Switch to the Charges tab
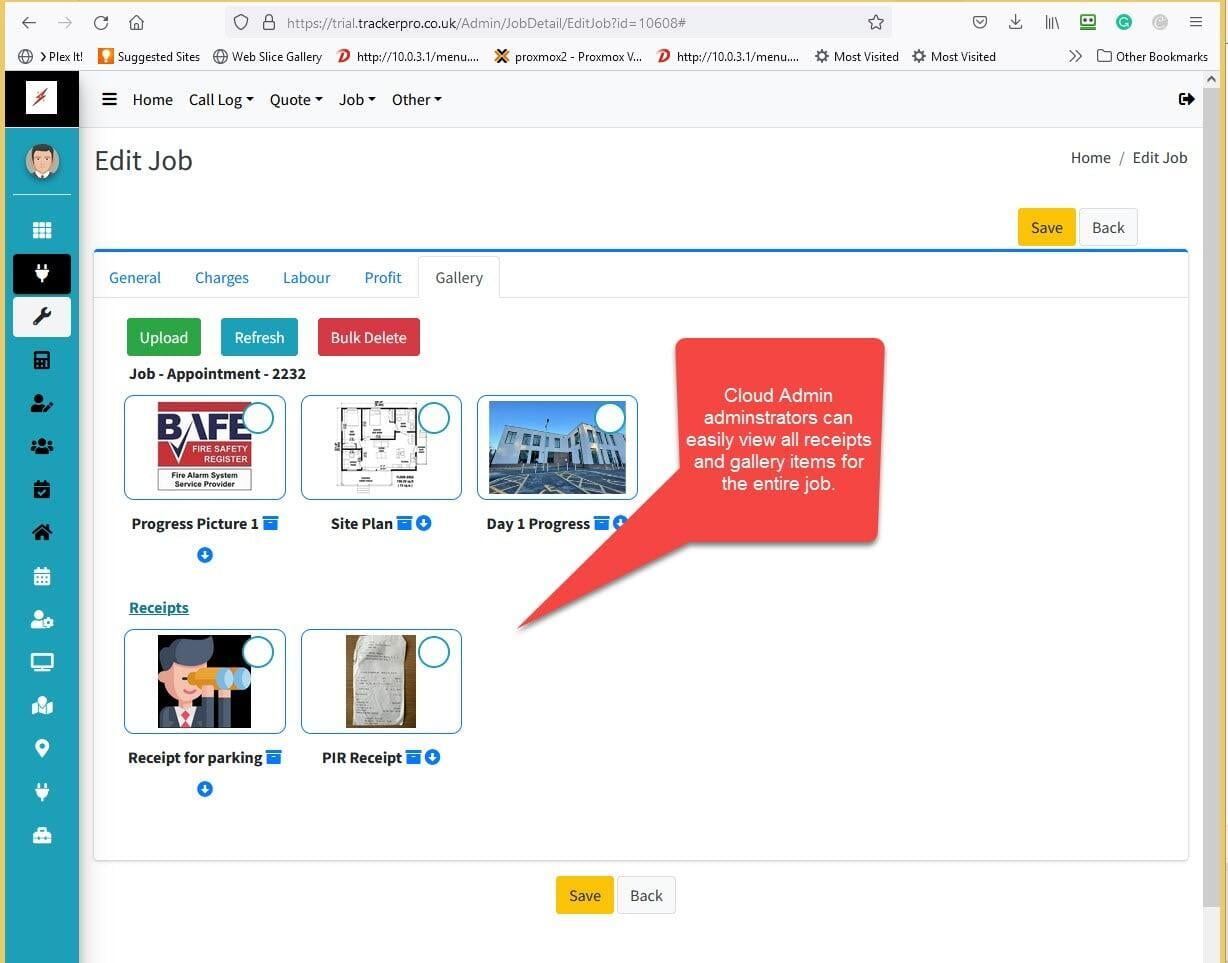This screenshot has width=1228, height=963. click(x=222, y=278)
